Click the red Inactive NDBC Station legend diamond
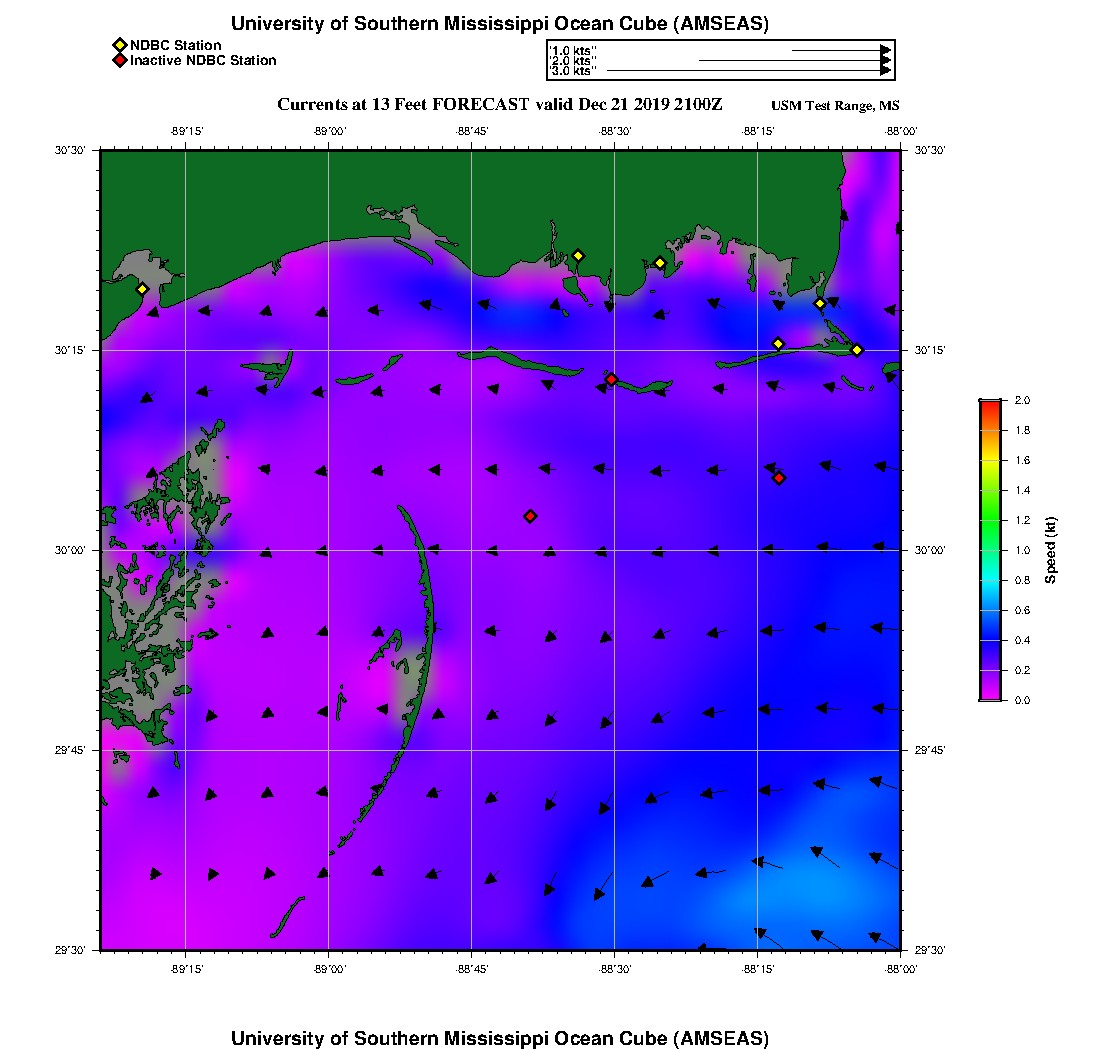Screen dimensions: 1100x1050 tap(119, 61)
